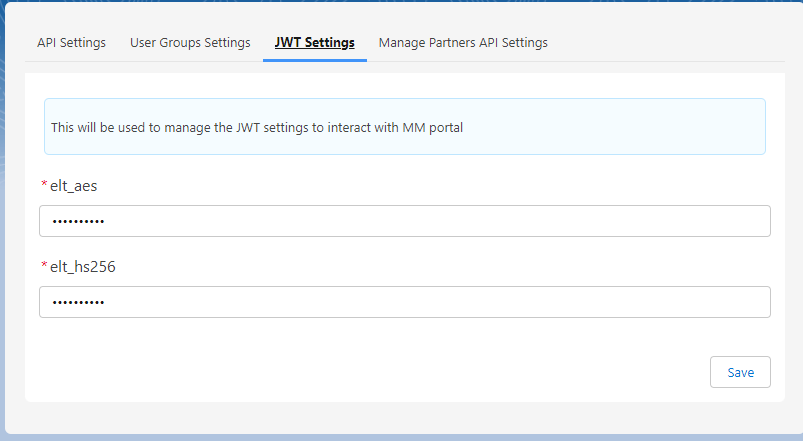Go to Manage Partners API Settings tab
803x441 pixels.
coord(463,43)
